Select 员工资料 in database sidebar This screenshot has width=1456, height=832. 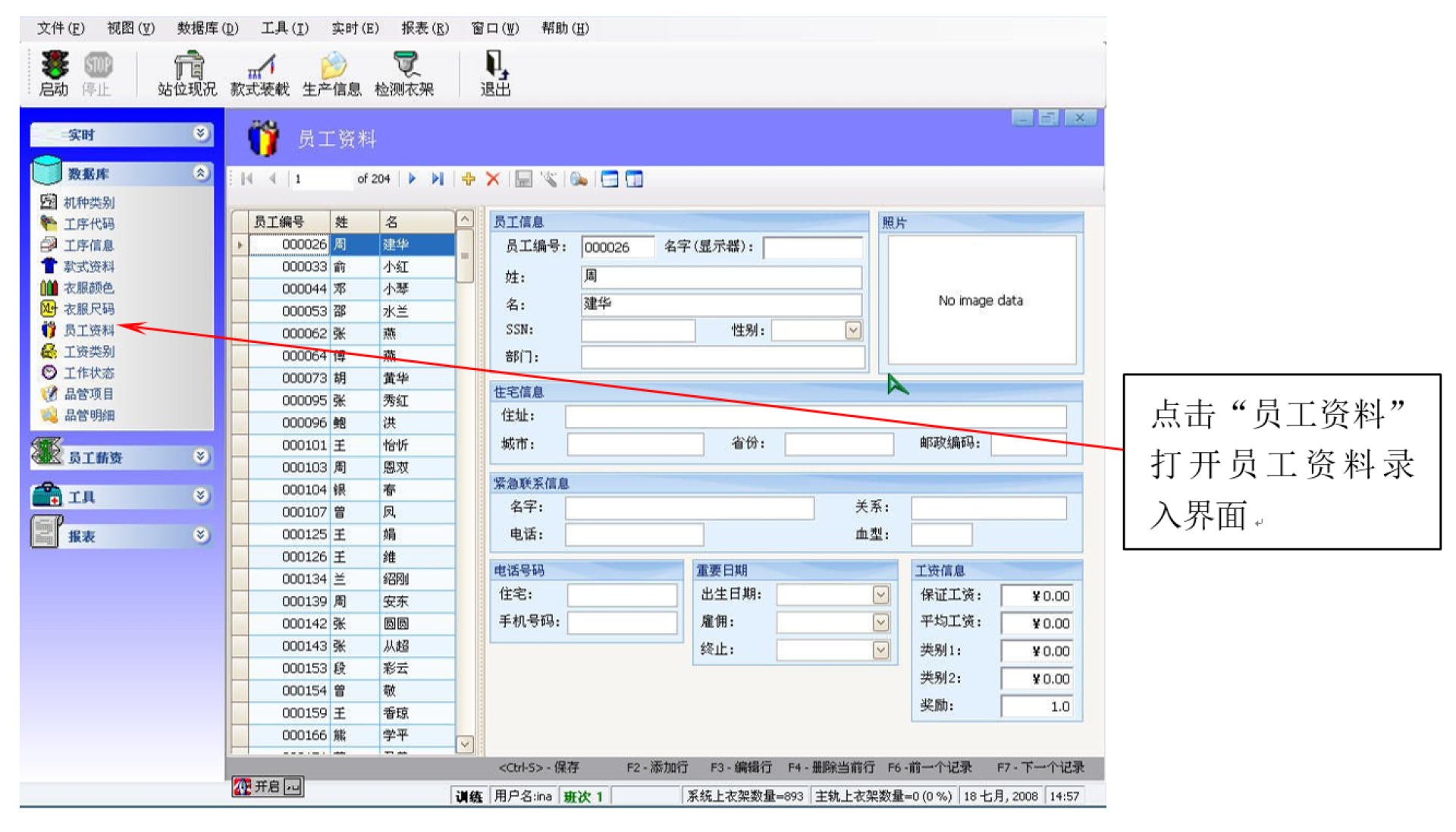pos(89,330)
